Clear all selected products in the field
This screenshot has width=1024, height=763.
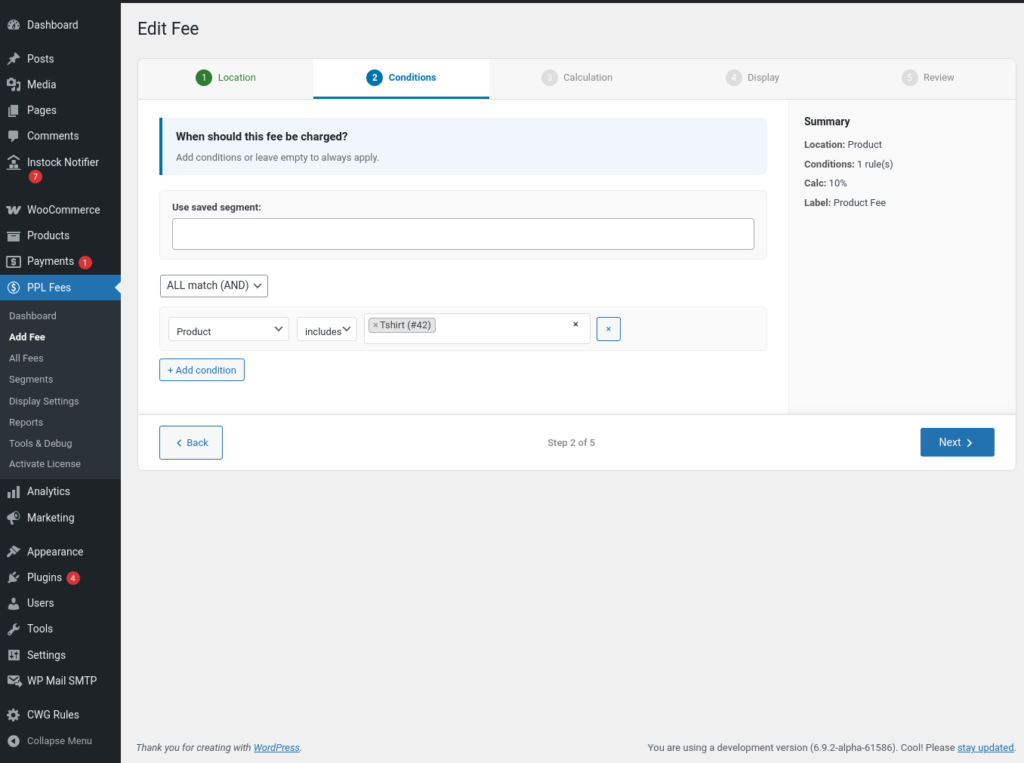[x=575, y=324]
